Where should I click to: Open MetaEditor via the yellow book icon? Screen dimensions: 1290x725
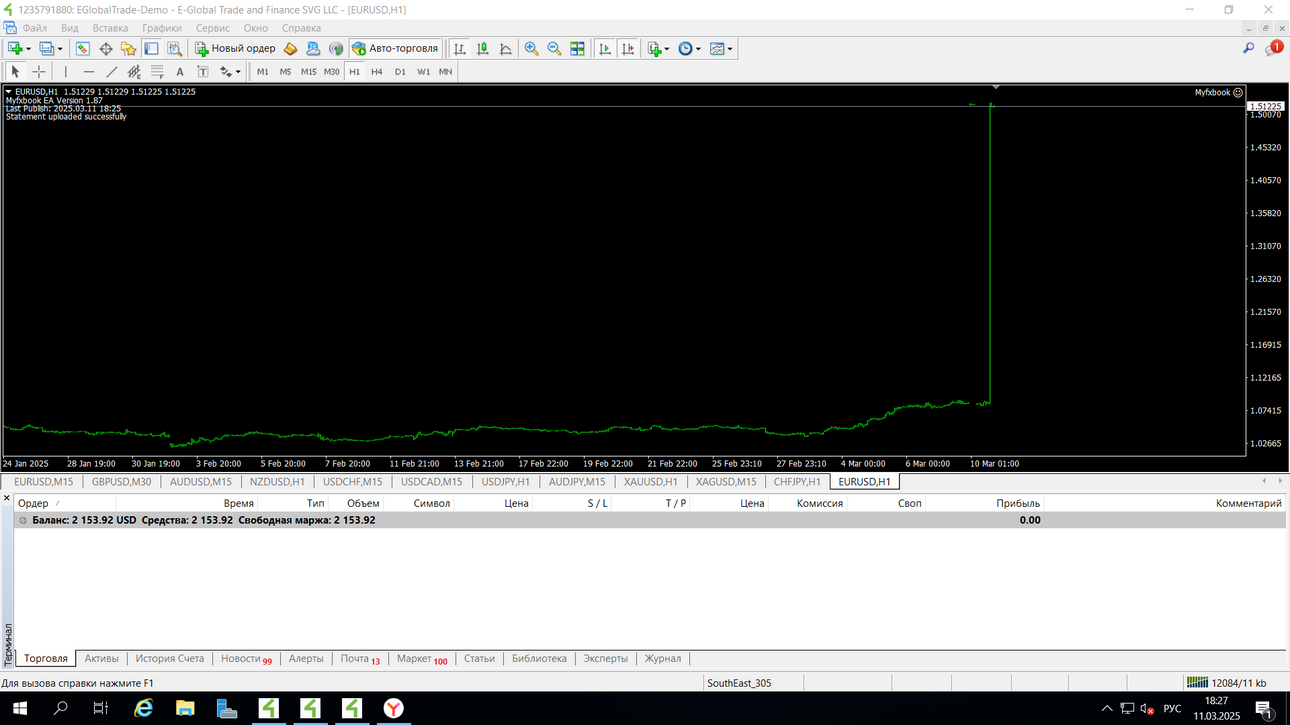290,48
